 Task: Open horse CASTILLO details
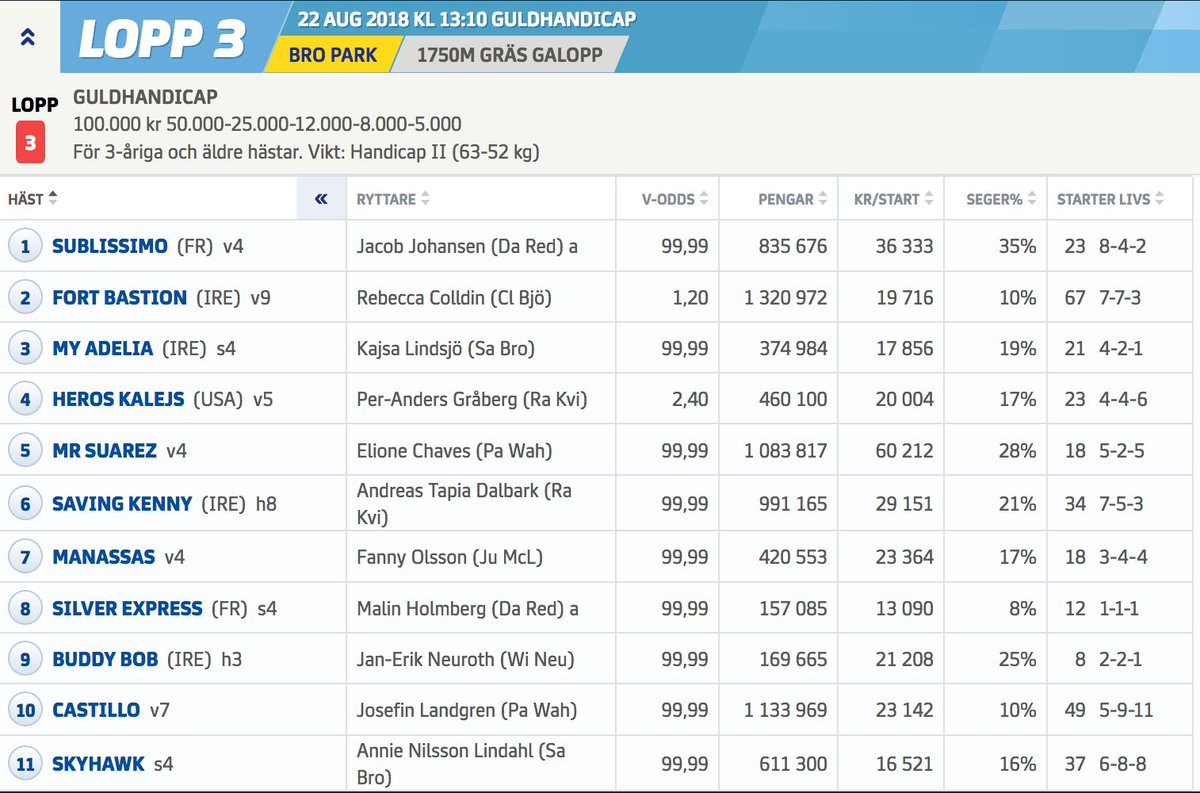click(x=96, y=711)
